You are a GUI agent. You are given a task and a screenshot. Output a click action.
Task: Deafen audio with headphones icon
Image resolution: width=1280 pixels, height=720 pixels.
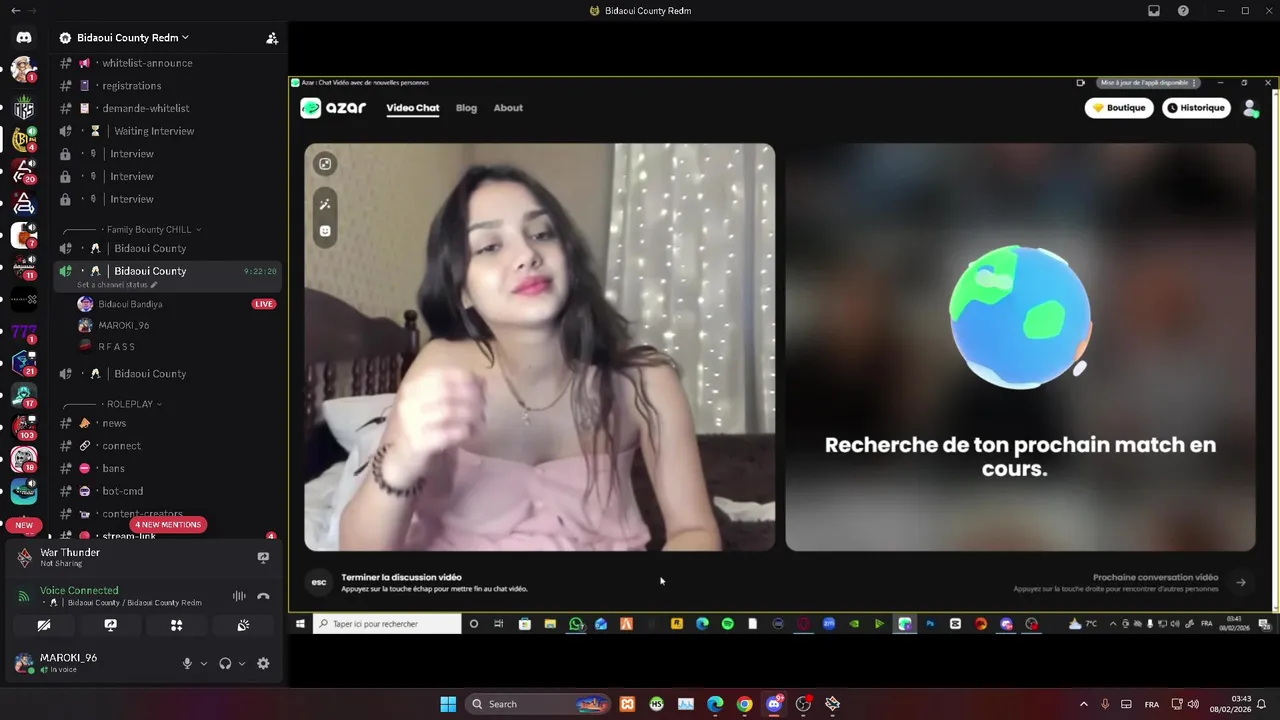point(225,663)
